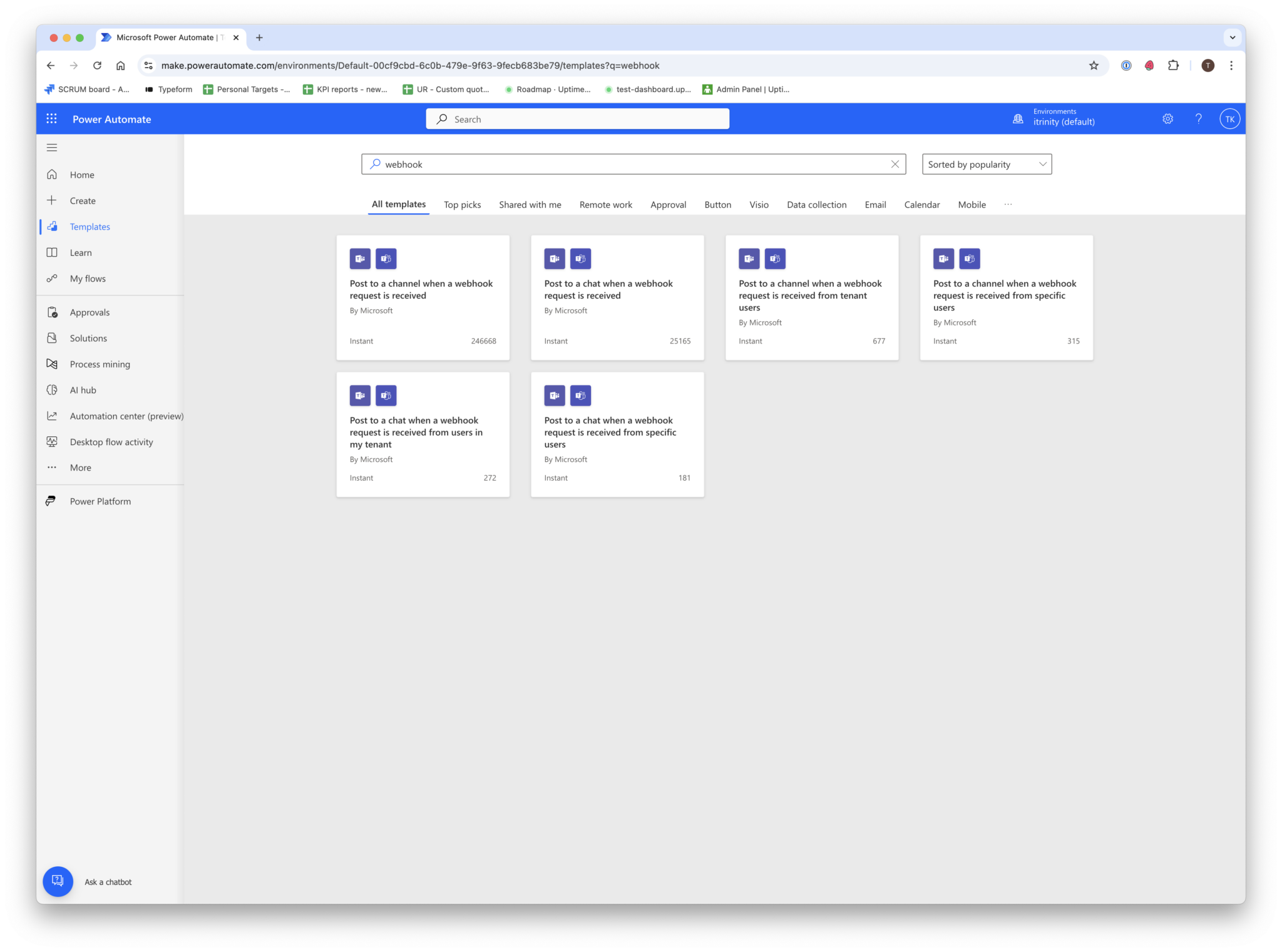Switch to the Data collection tab
The width and height of the screenshot is (1282, 952).
[816, 205]
